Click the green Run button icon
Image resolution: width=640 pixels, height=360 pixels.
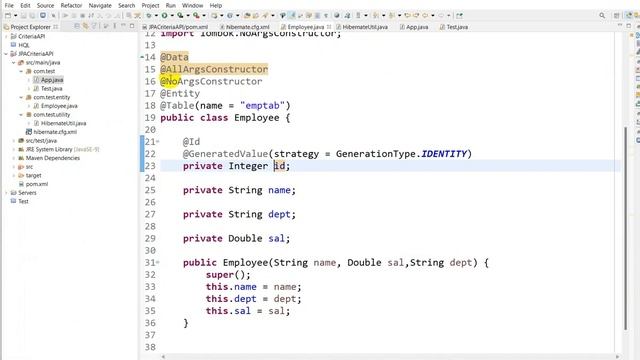pyautogui.click(x=164, y=16)
